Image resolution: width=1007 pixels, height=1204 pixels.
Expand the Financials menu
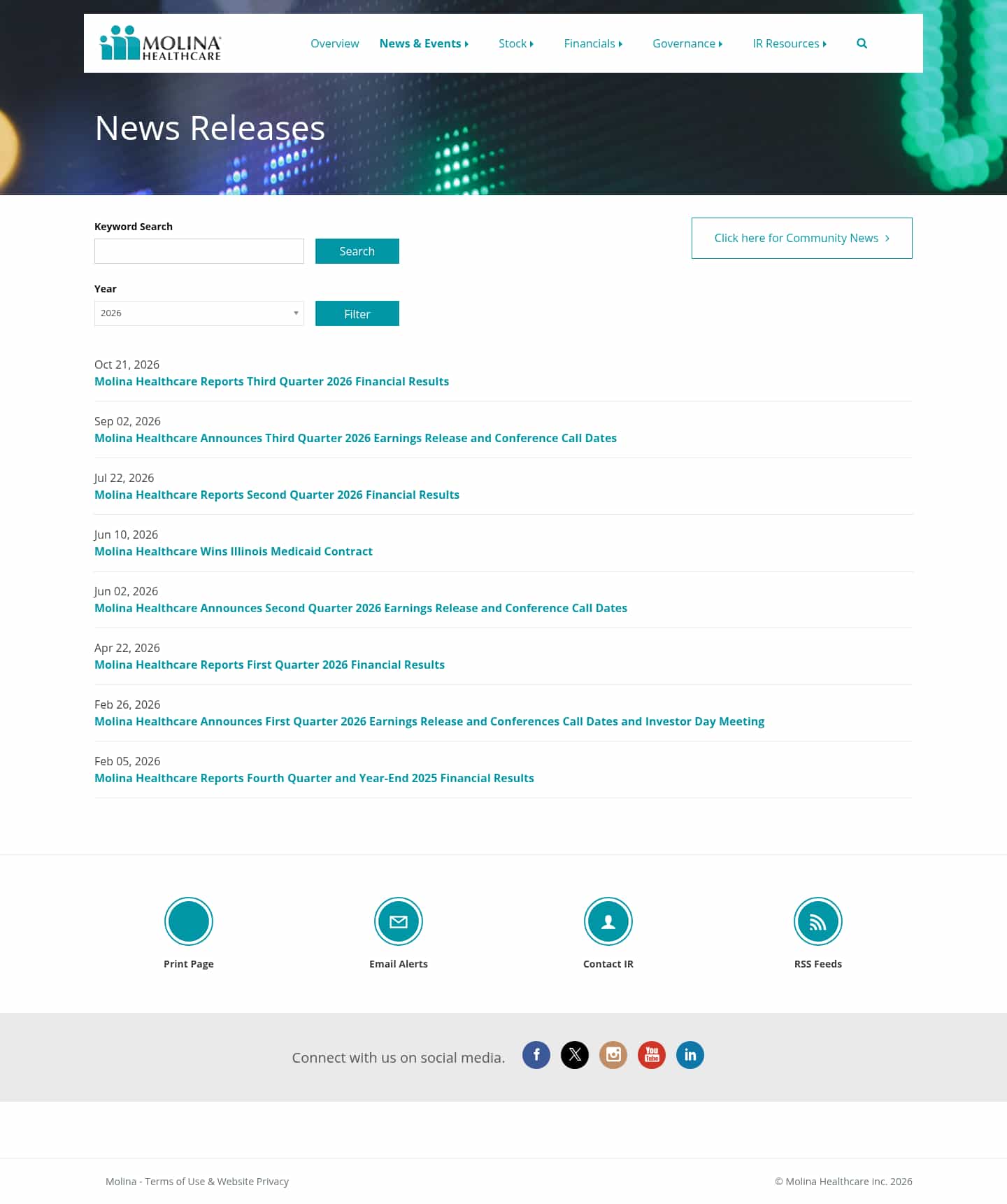click(593, 43)
